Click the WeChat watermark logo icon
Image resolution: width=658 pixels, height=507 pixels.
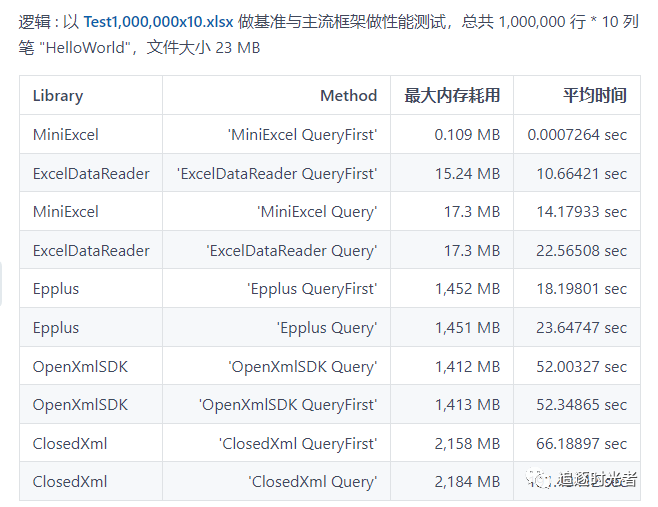(x=539, y=478)
